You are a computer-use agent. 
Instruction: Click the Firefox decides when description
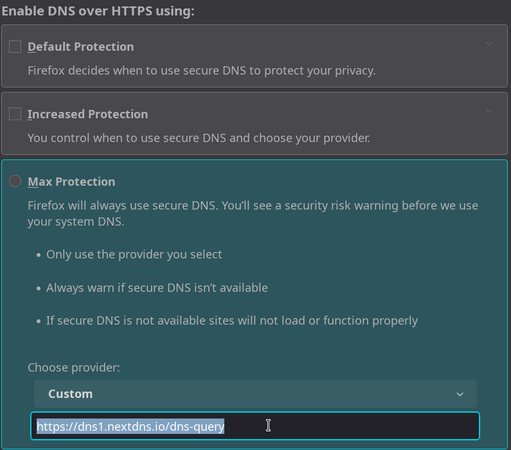point(201,71)
